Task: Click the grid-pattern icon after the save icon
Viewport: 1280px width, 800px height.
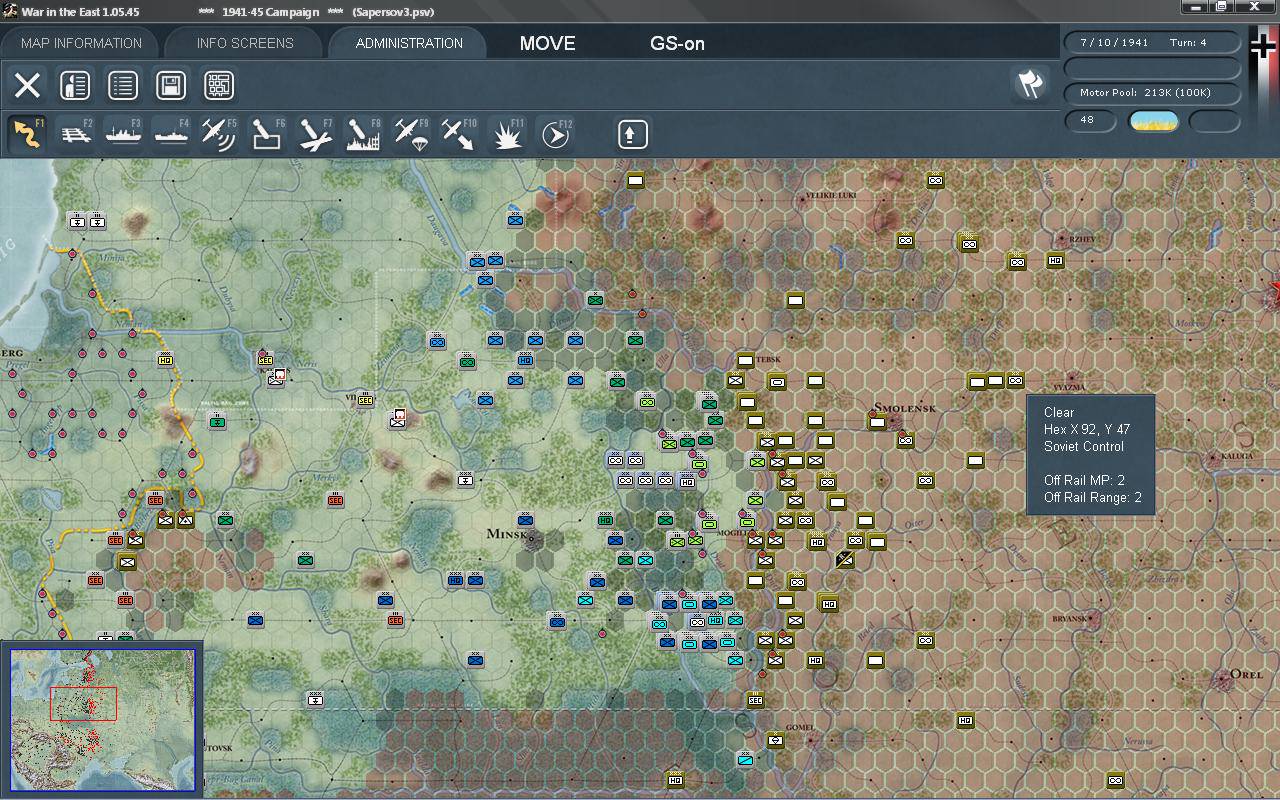Action: coord(219,85)
